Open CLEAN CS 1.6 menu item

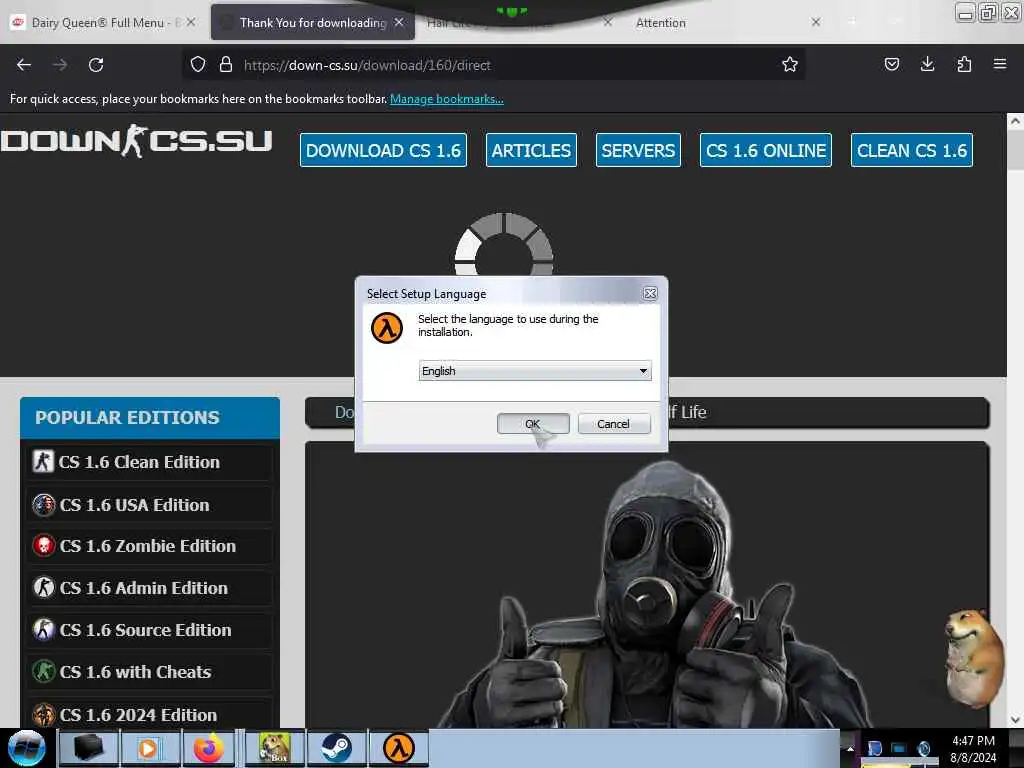[912, 150]
